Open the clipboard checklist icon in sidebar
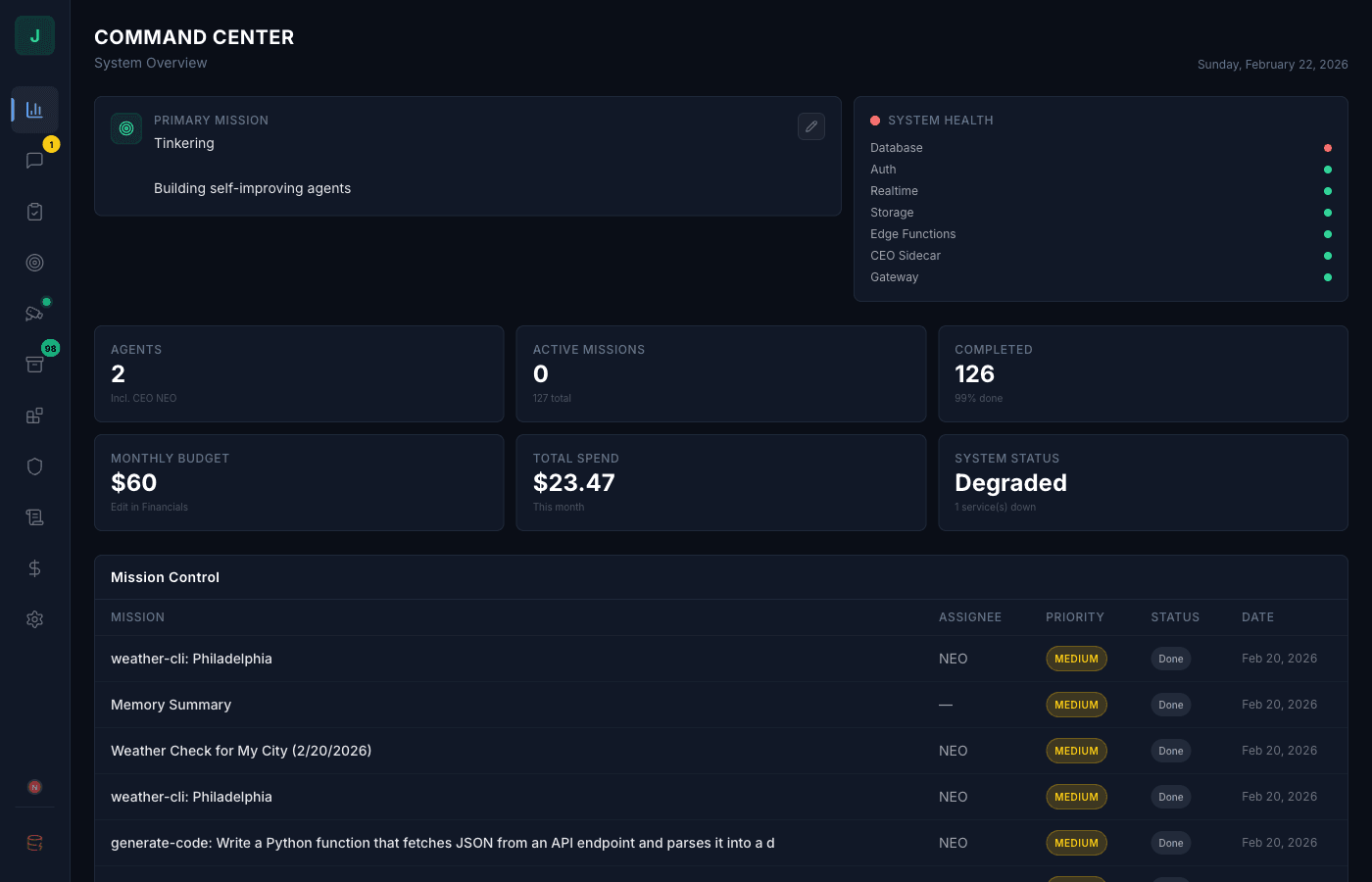Viewport: 1372px width, 882px height. coord(34,212)
